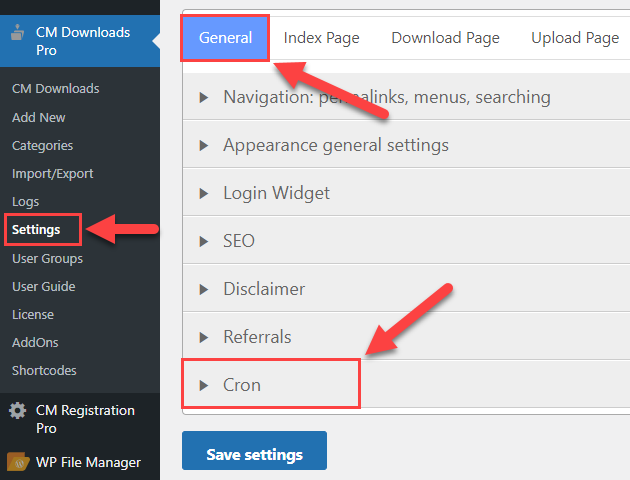This screenshot has height=480, width=630.
Task: Open the Upload Page tab
Action: tap(575, 38)
